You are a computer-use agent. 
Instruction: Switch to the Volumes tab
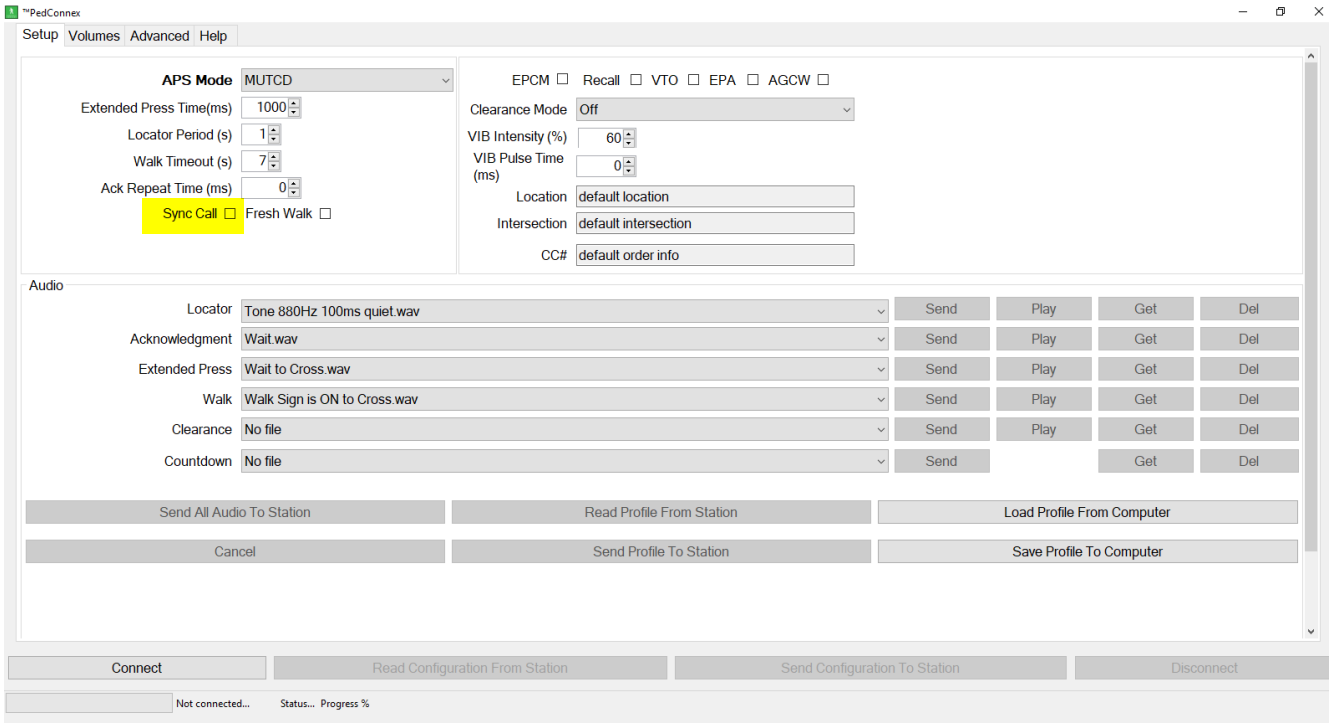(x=94, y=36)
